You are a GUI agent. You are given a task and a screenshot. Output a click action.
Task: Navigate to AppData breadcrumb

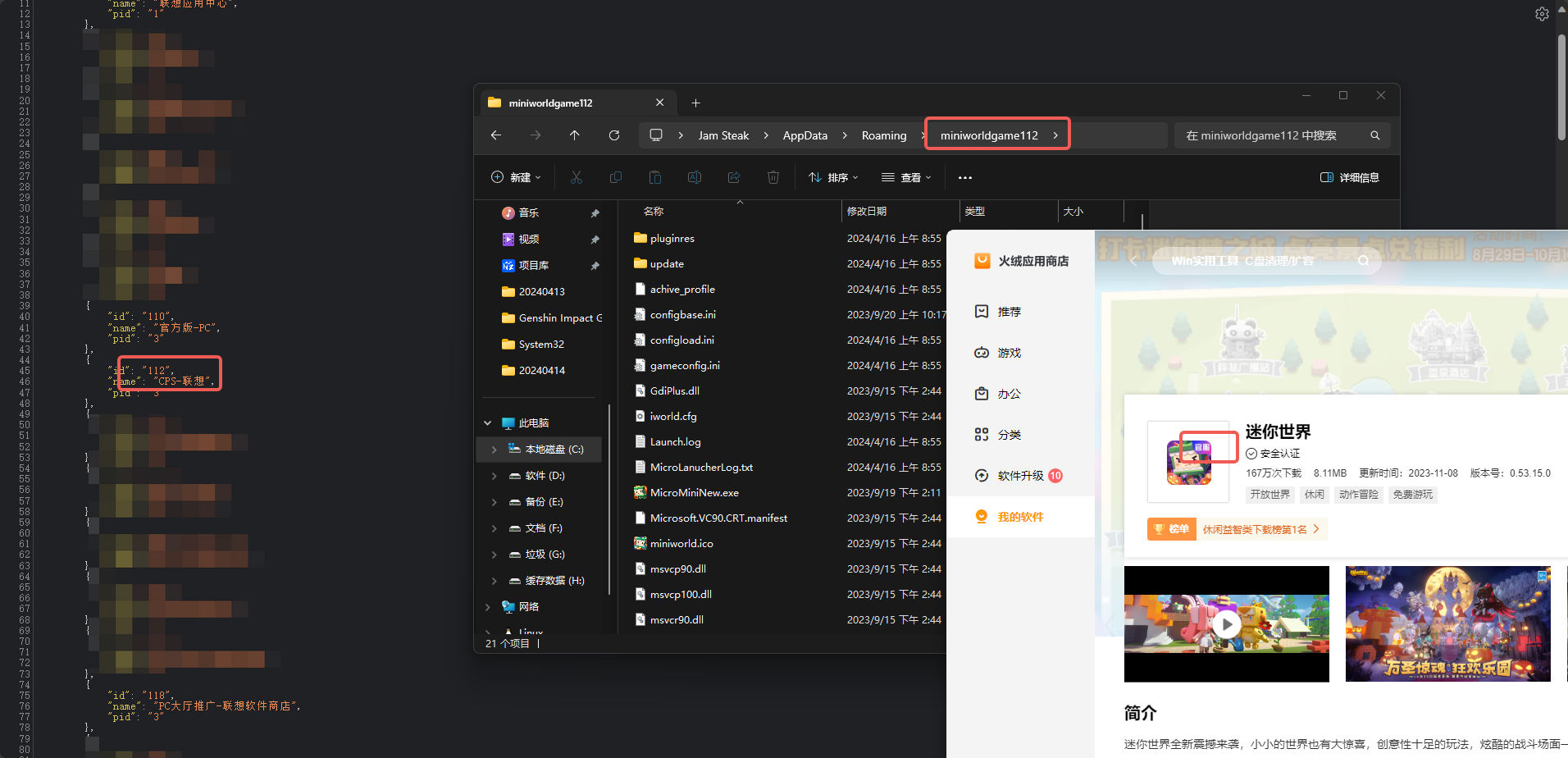[x=805, y=135]
